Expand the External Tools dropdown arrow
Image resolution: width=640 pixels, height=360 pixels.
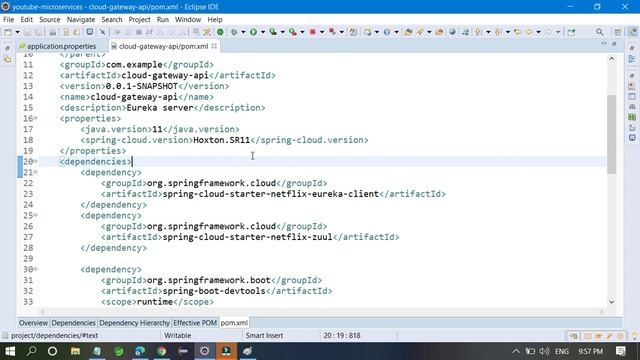tap(302, 32)
